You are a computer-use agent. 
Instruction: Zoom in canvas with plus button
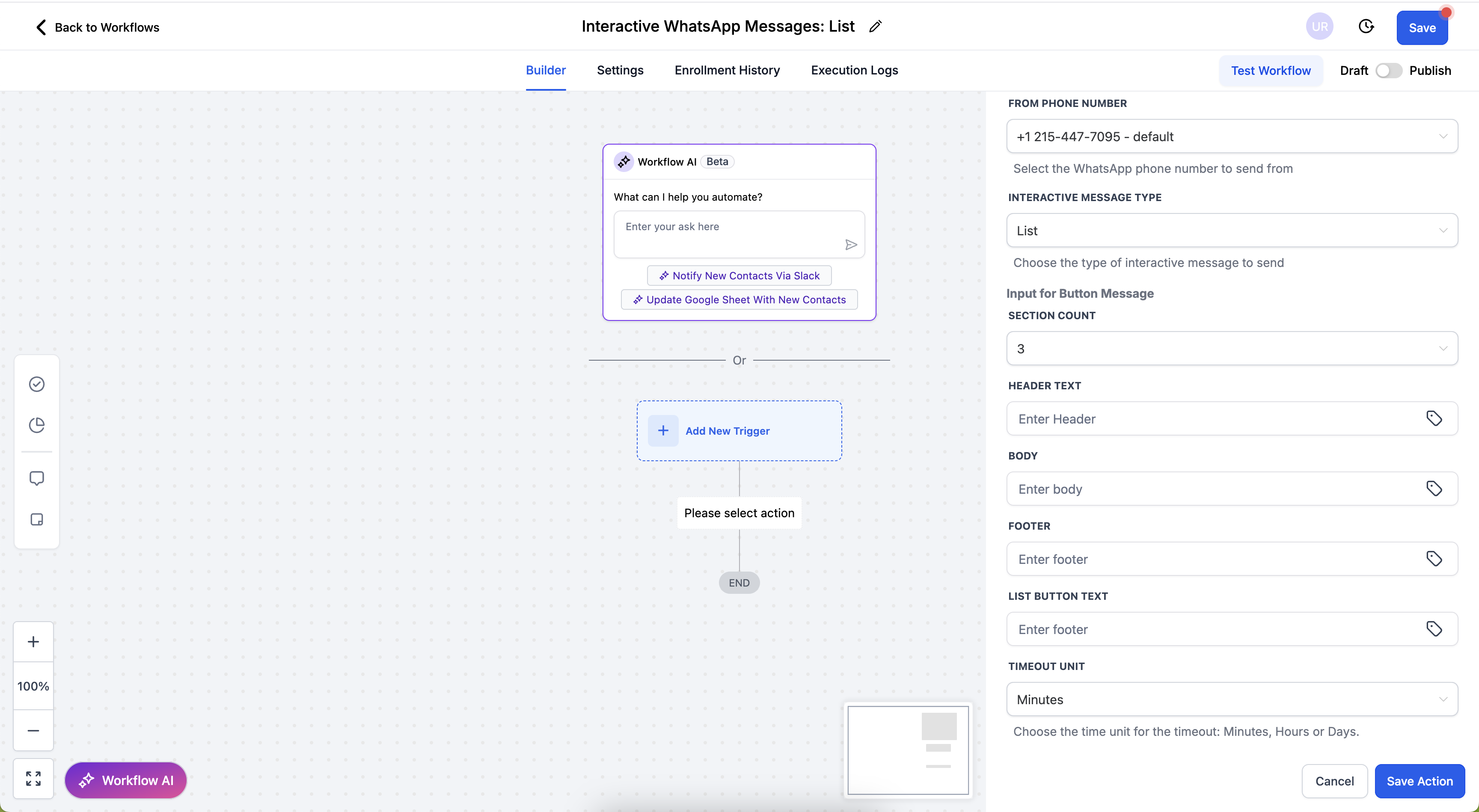33,642
